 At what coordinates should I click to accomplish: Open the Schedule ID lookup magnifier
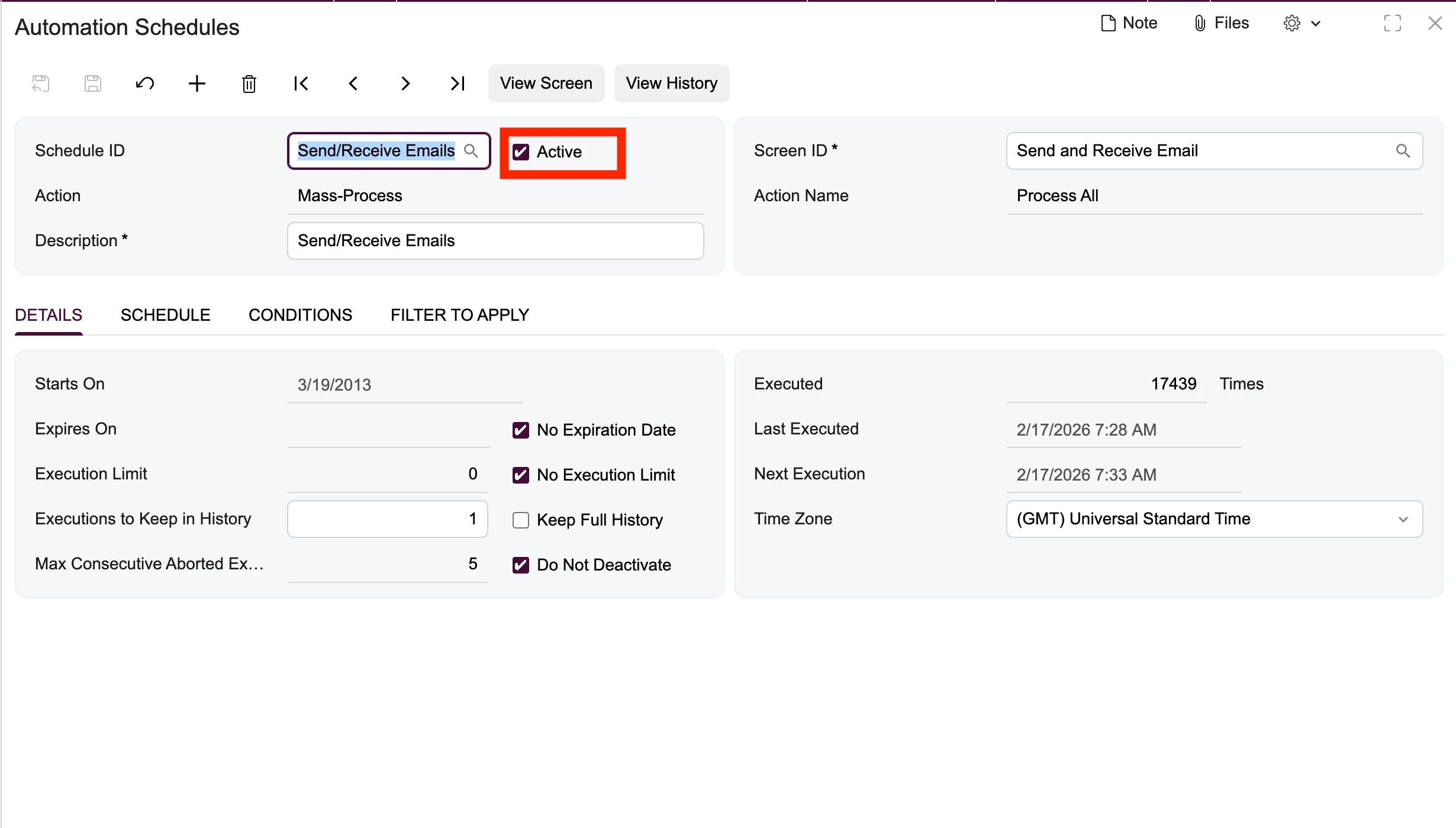pos(471,151)
